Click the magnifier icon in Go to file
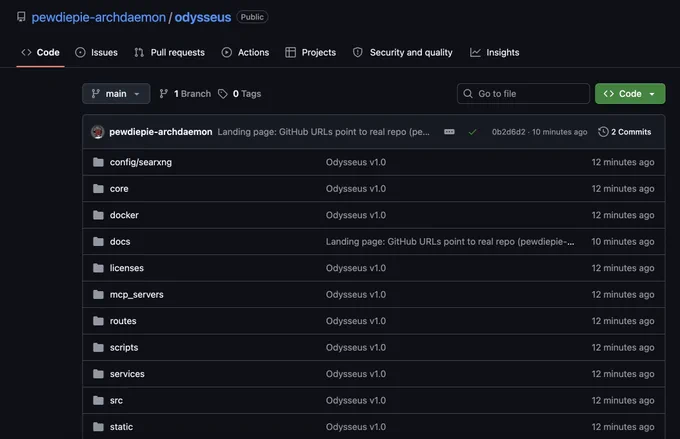Image resolution: width=680 pixels, height=439 pixels. pos(468,94)
